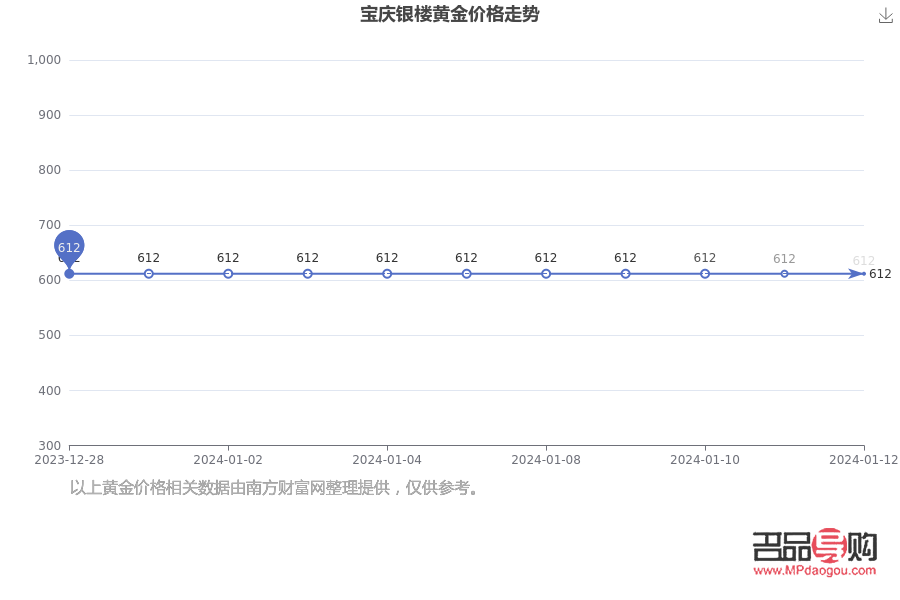Open the www.MPdaogou.com link

[814, 571]
